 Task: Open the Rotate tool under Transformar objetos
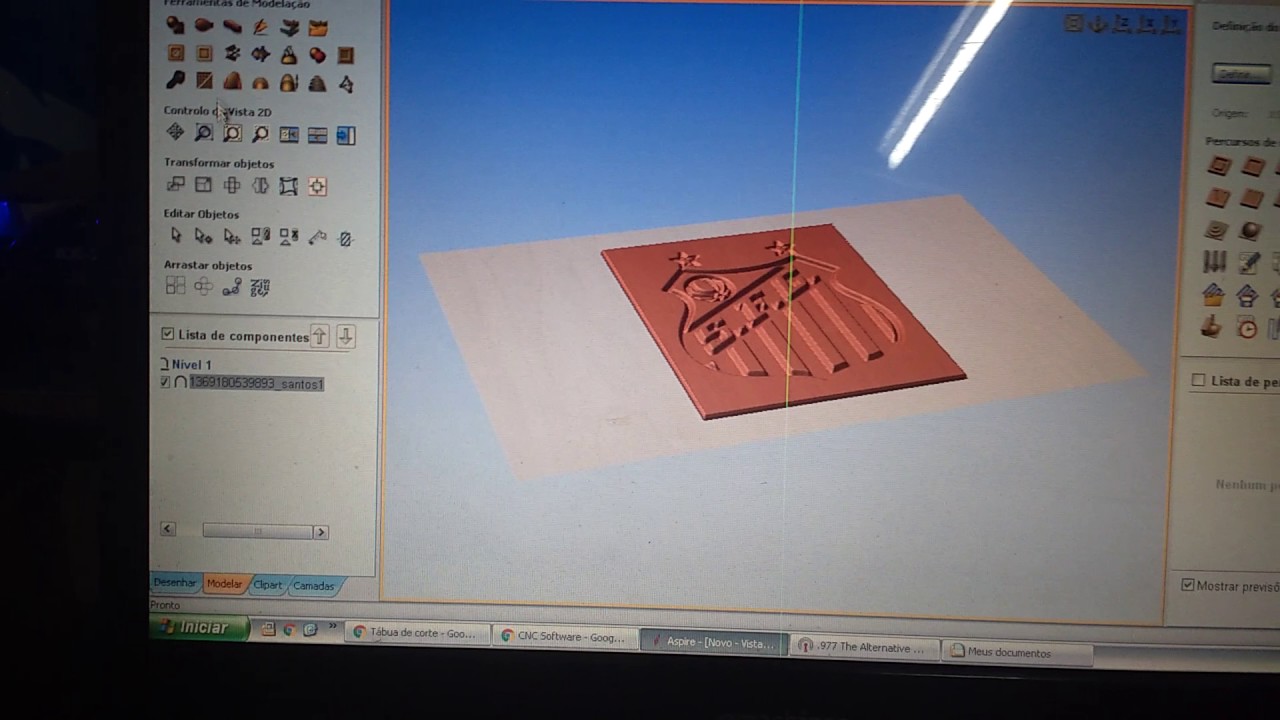click(x=232, y=186)
